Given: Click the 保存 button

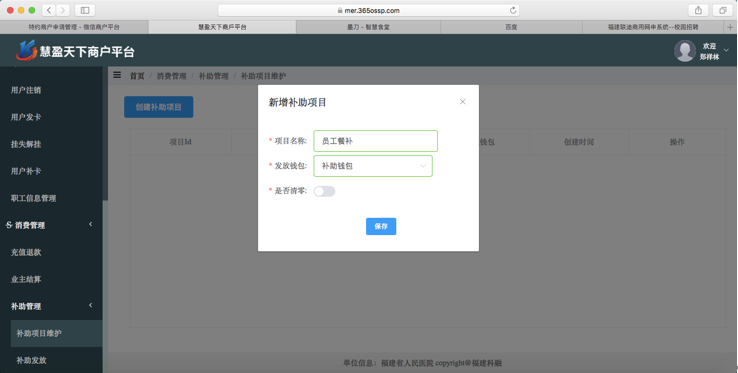Looking at the screenshot, I should (381, 226).
